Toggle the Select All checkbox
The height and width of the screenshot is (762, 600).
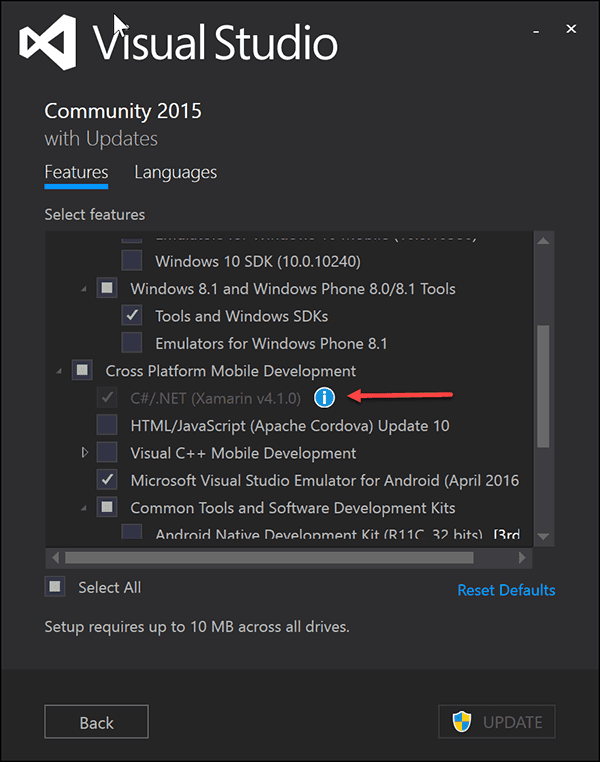click(x=55, y=587)
